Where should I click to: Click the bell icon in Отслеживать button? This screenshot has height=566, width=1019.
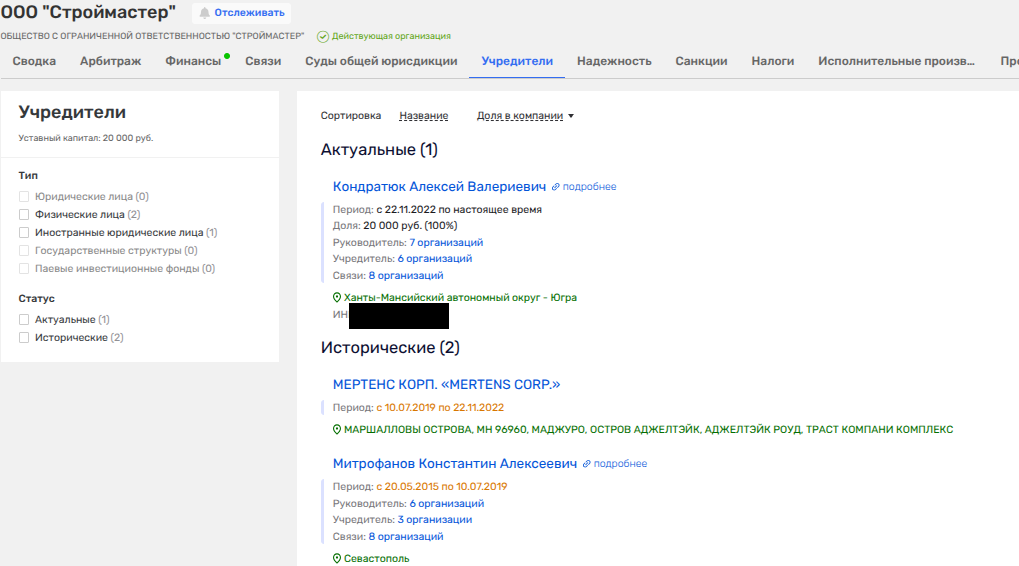(x=205, y=13)
